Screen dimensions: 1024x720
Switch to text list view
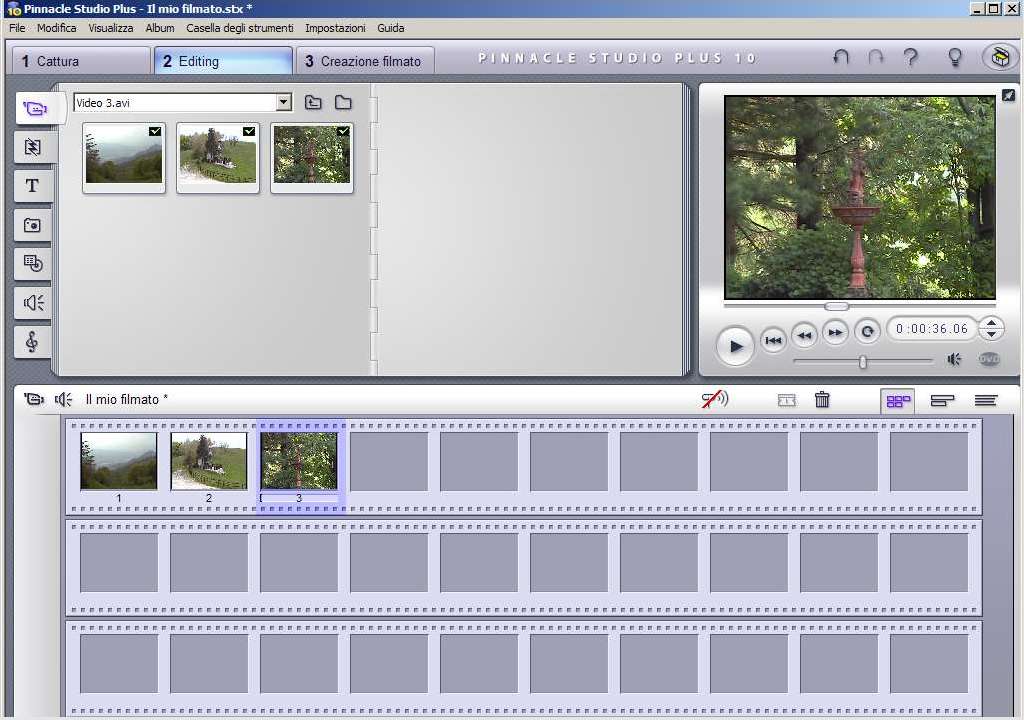(x=986, y=401)
